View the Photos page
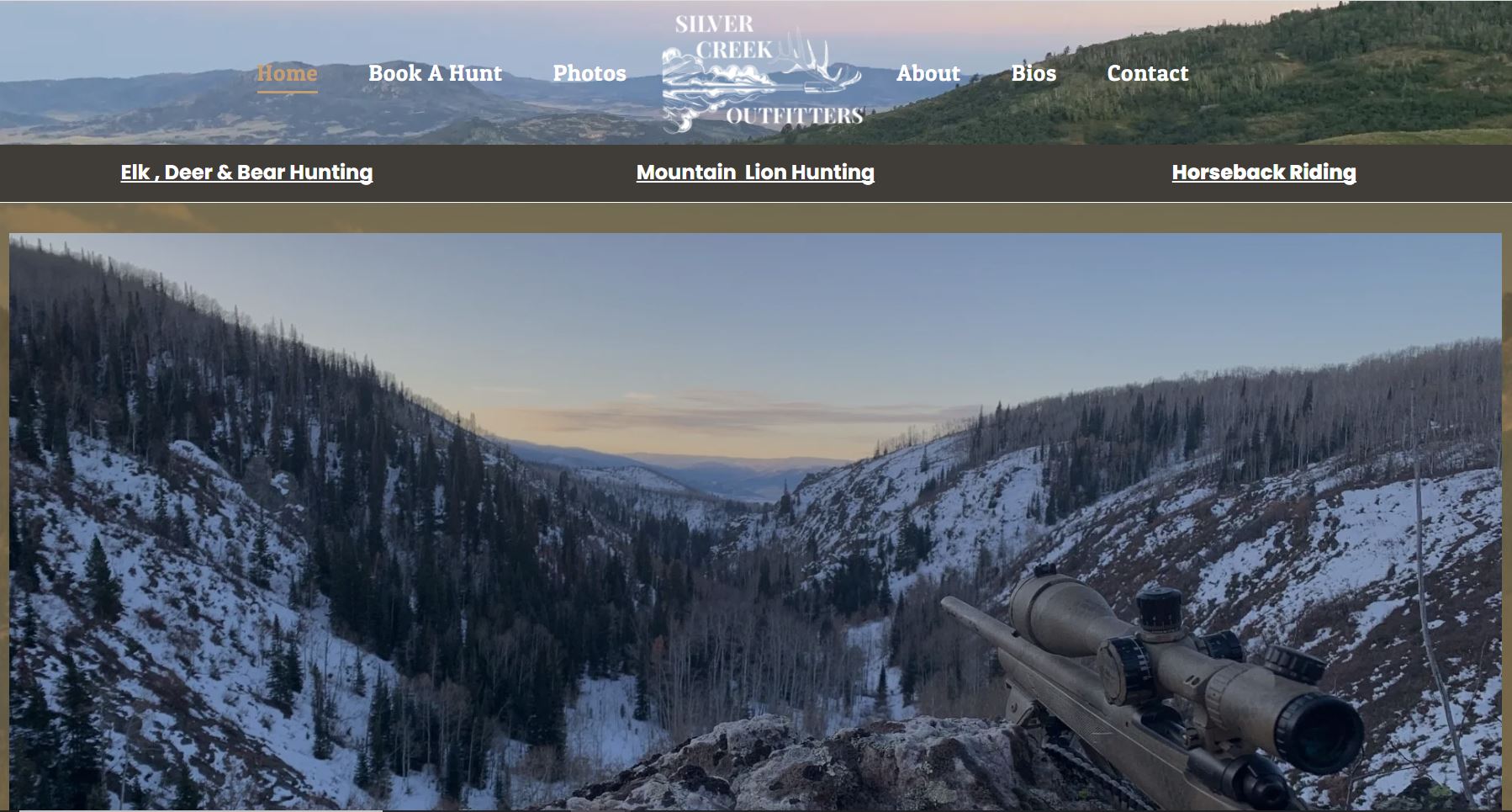 [x=589, y=73]
